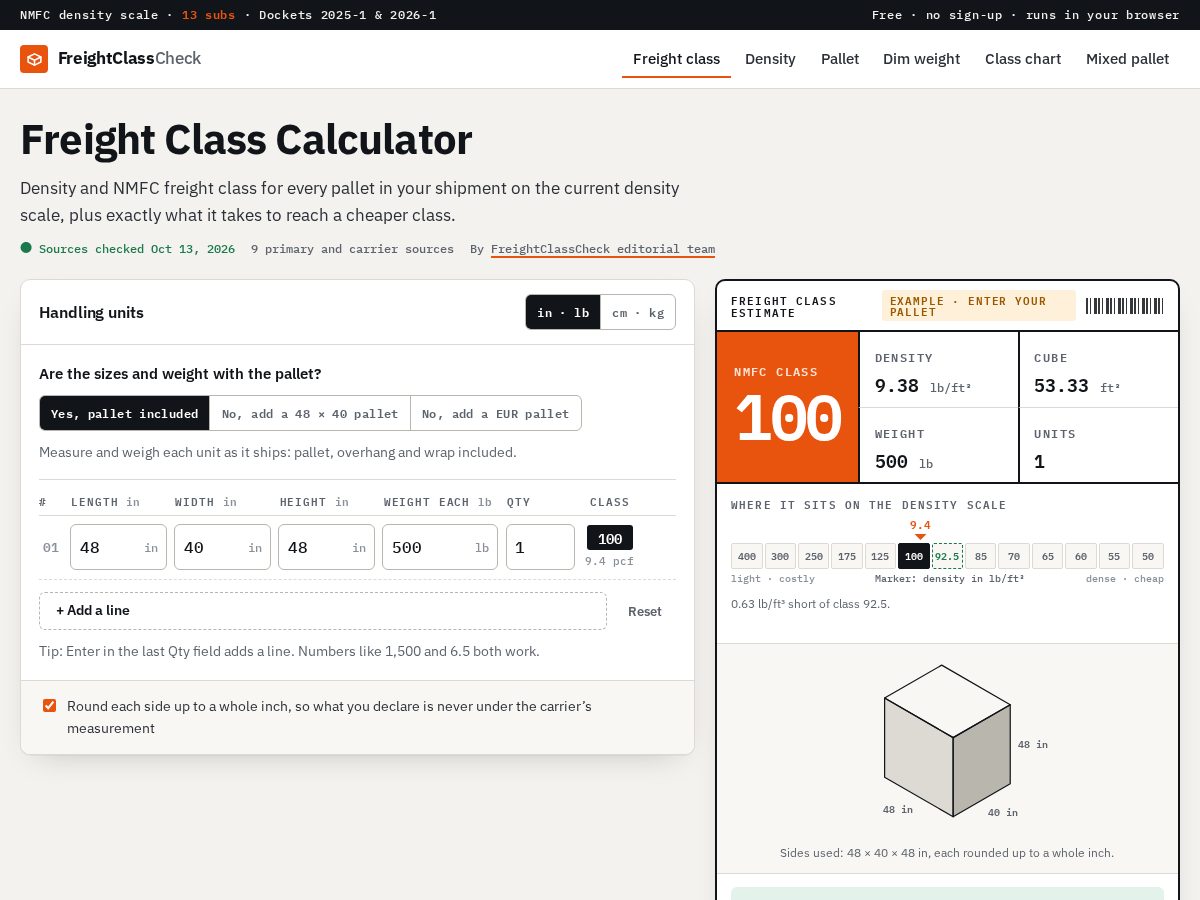This screenshot has height=900, width=1200.
Task: Click class 300 on density scale
Action: click(x=780, y=556)
